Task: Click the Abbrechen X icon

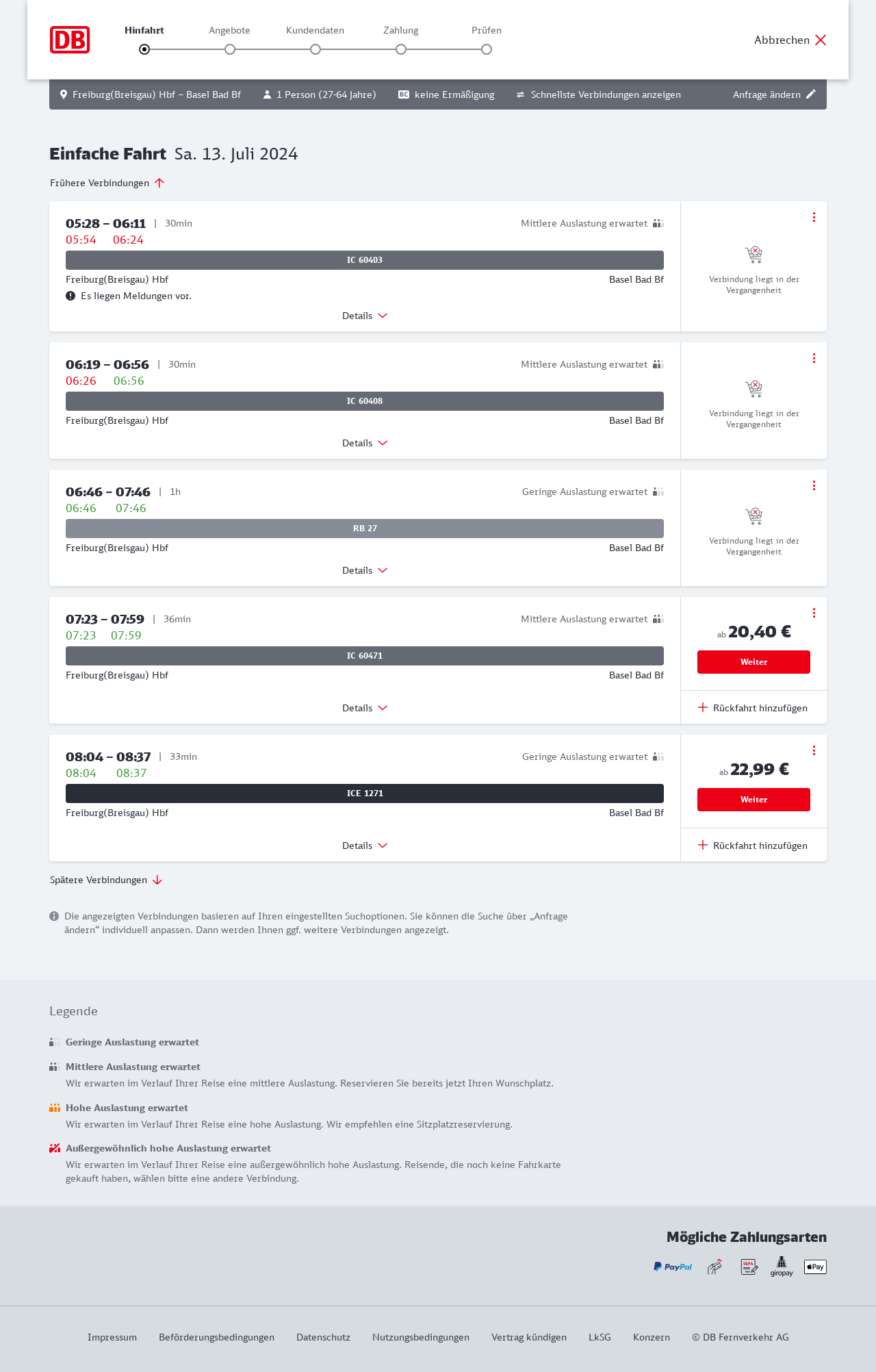Action: click(821, 40)
